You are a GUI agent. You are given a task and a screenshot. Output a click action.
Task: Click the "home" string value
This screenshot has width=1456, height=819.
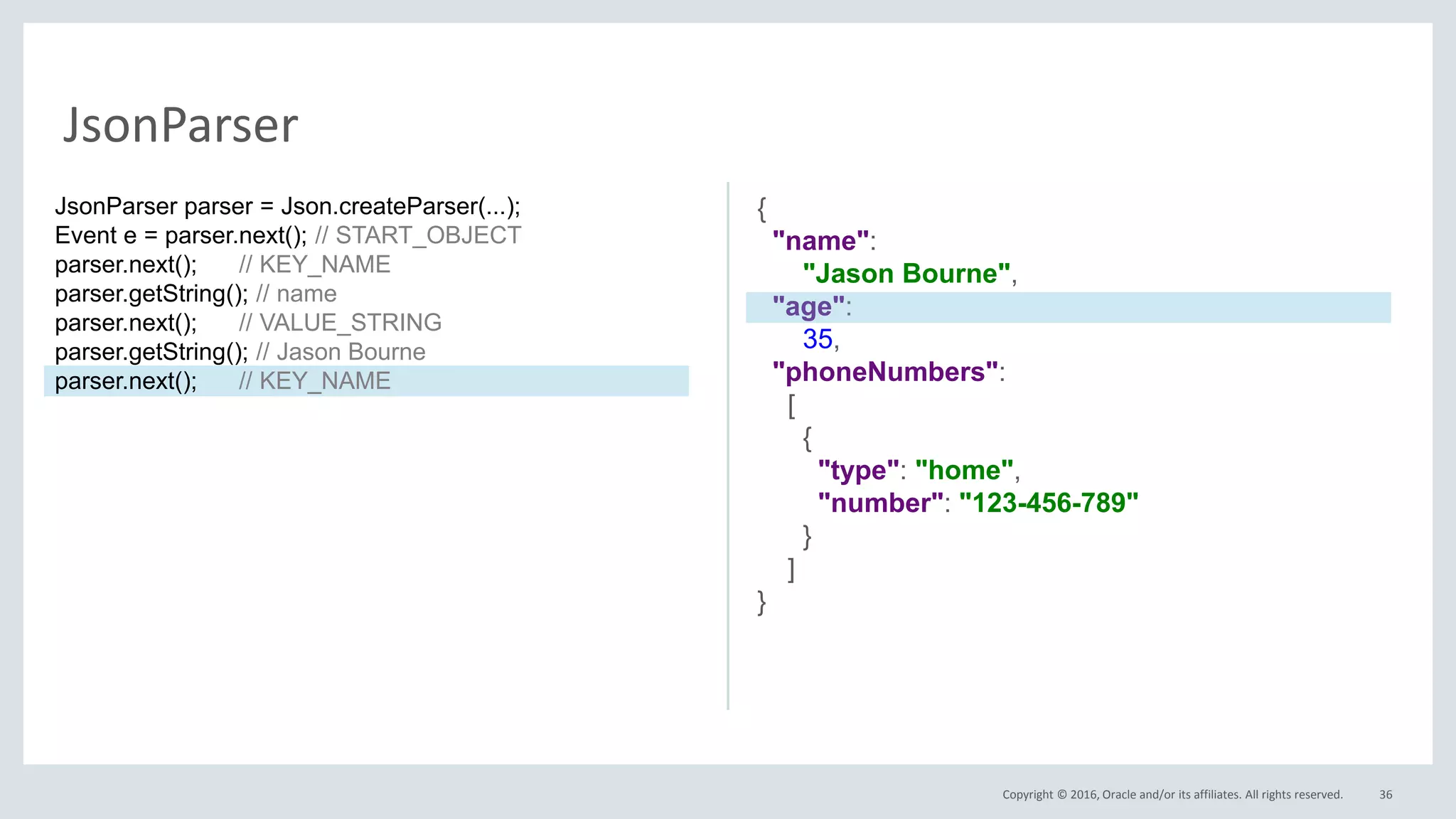pyautogui.click(x=964, y=471)
